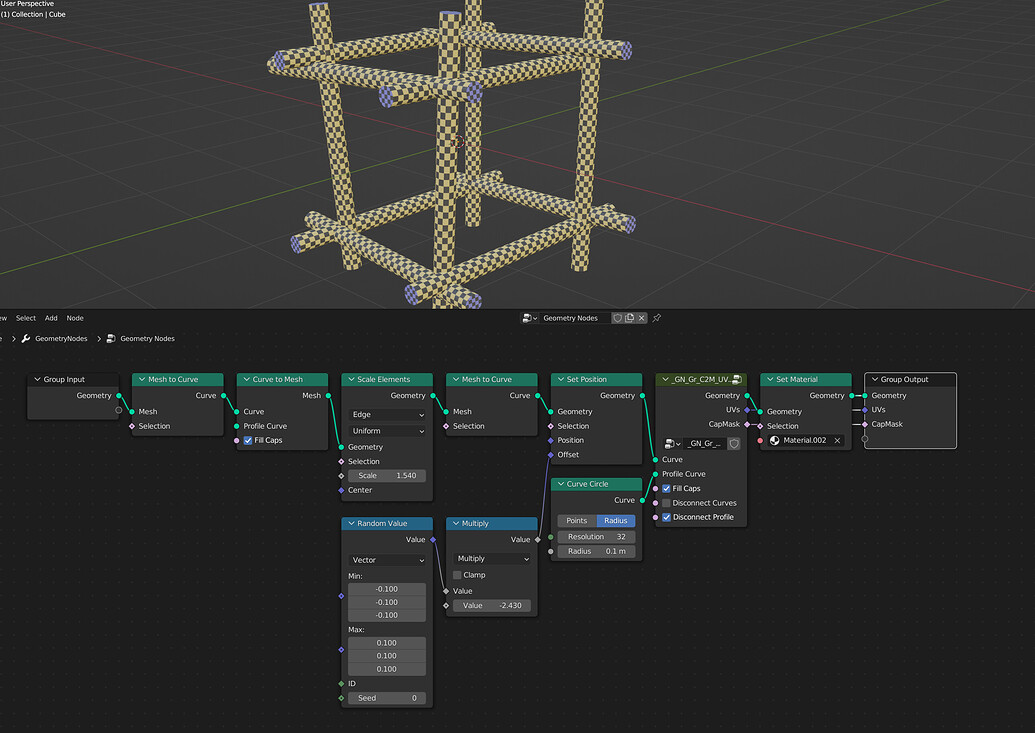Collapse the Set Position node with its chevron
Image resolution: width=1035 pixels, height=733 pixels.
click(x=562, y=379)
